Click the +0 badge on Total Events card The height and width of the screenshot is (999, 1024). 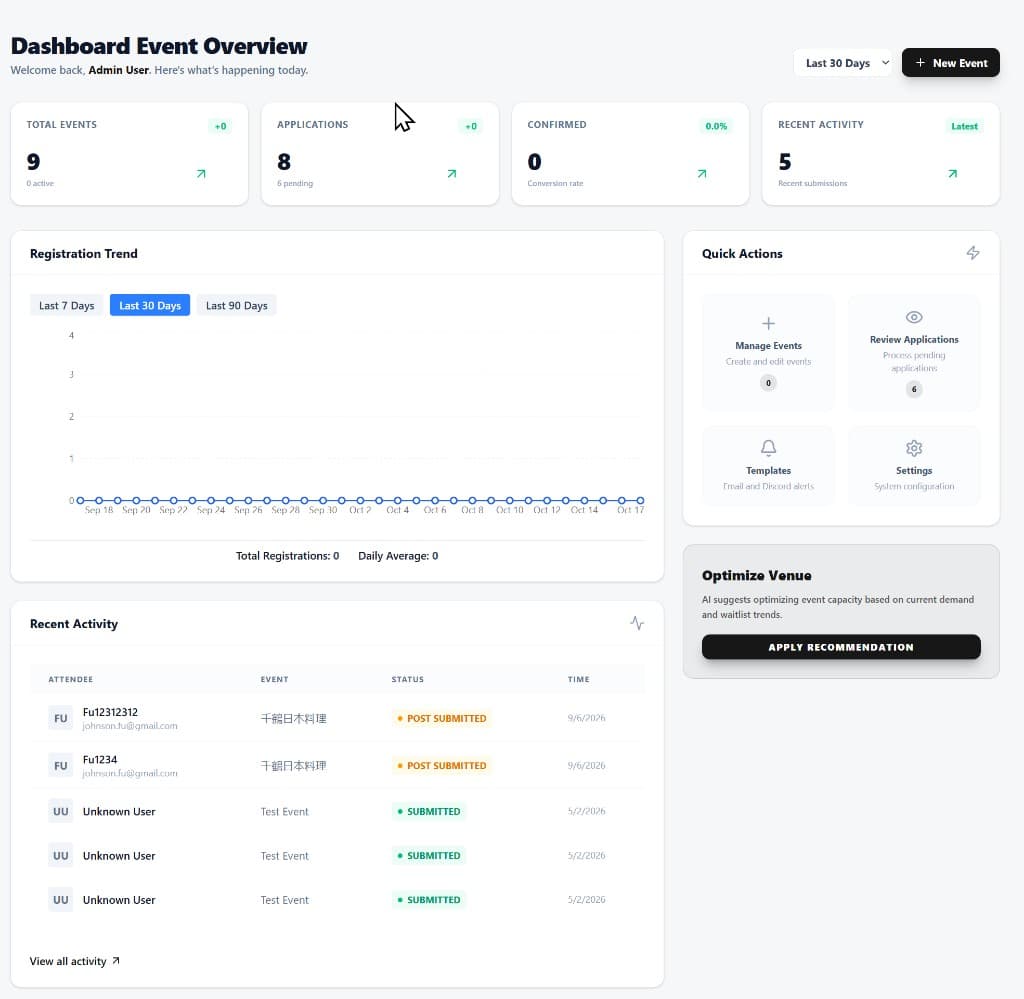[221, 126]
